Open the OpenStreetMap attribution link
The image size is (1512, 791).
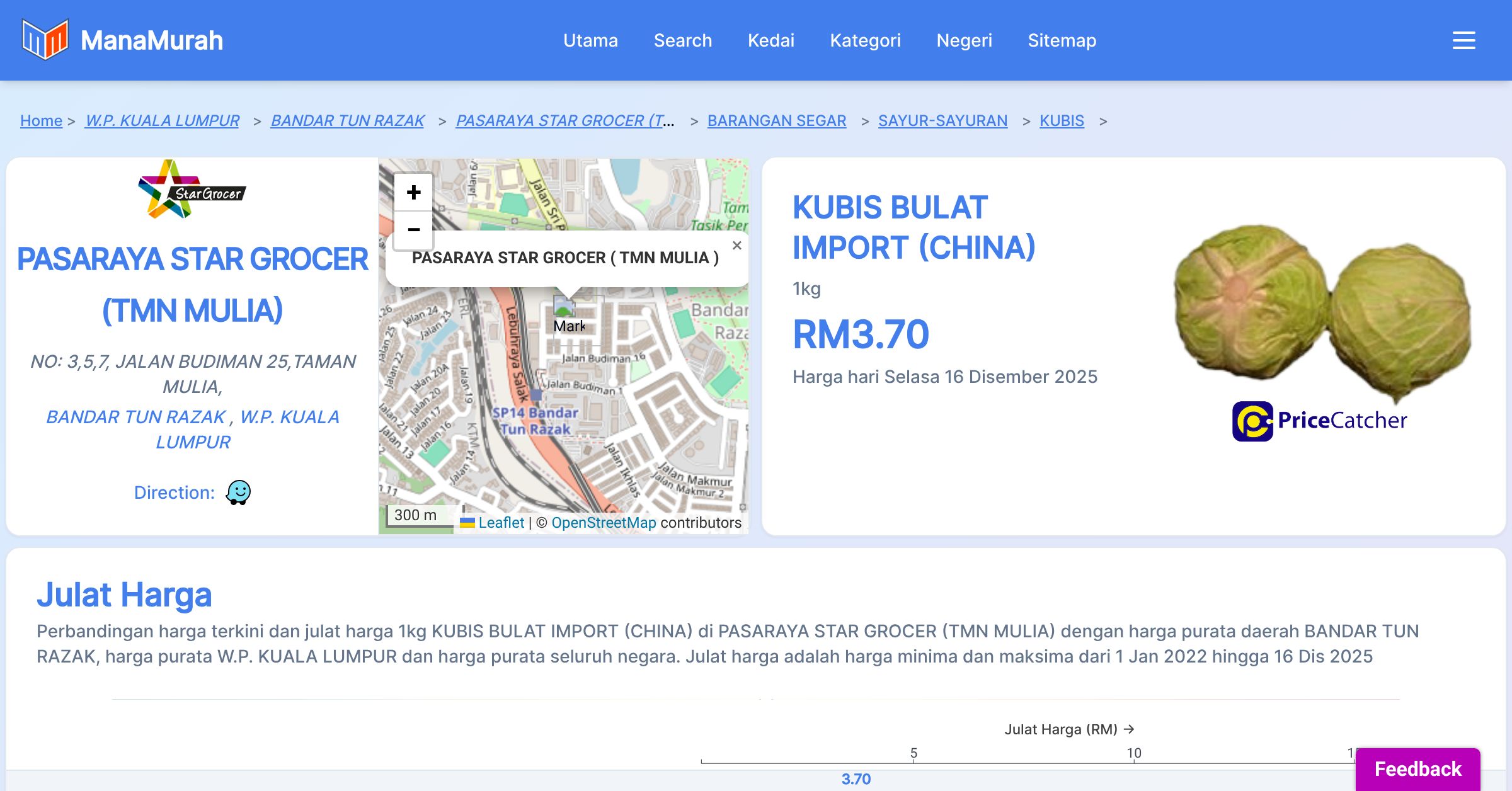(x=604, y=523)
